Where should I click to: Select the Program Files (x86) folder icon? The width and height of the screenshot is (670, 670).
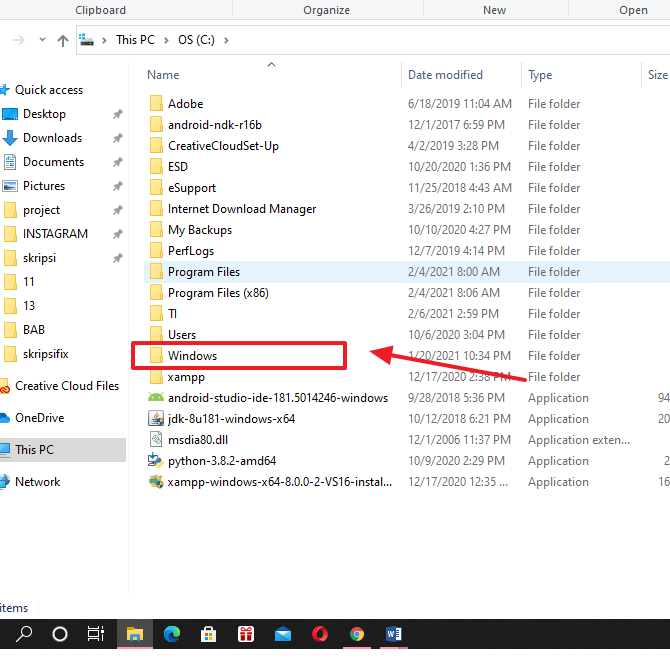point(156,292)
